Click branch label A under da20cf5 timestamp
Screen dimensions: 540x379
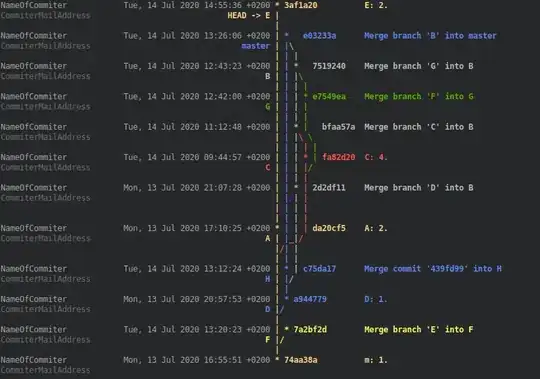[x=268, y=238]
